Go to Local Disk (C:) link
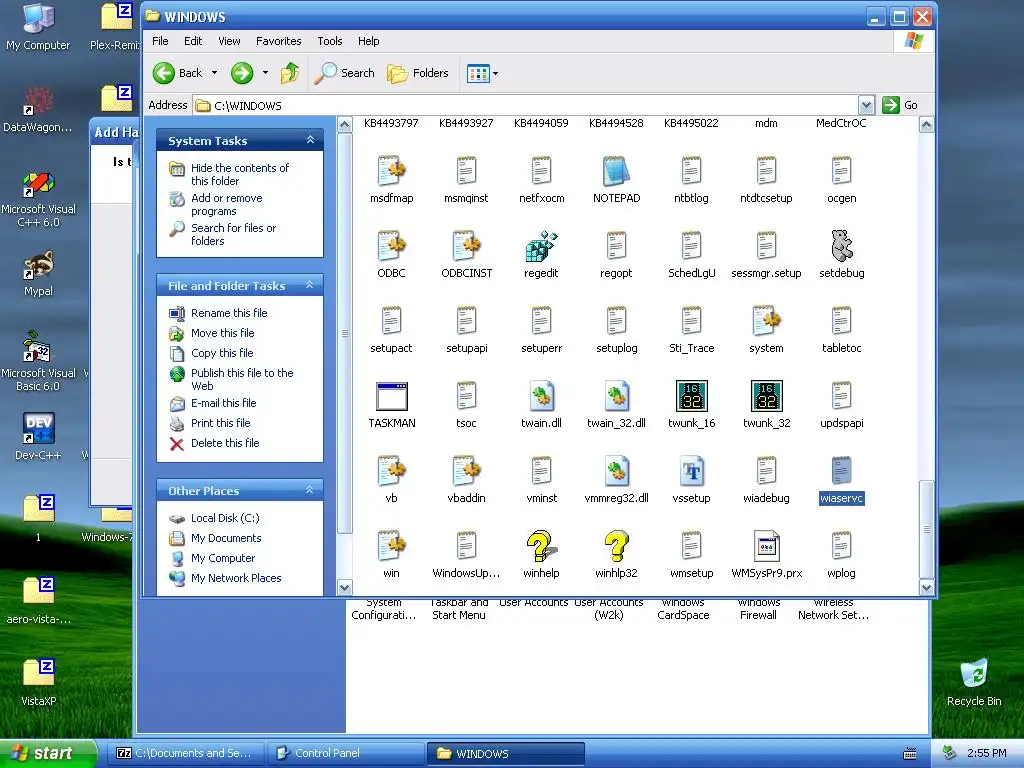Image resolution: width=1024 pixels, height=768 pixels. [x=225, y=518]
